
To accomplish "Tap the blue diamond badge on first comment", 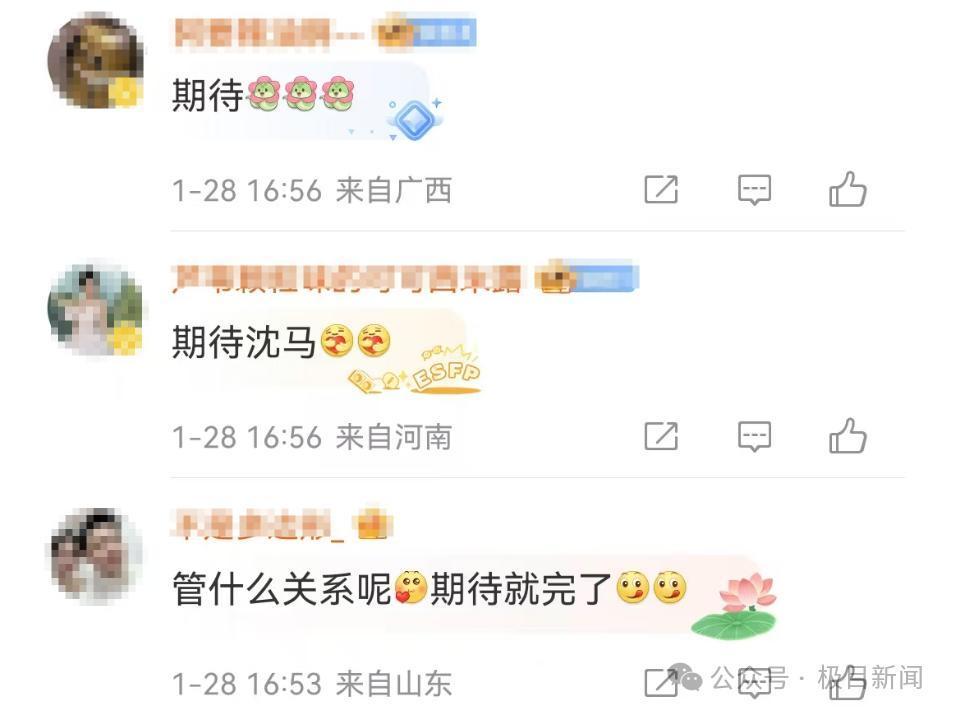I will [x=414, y=119].
